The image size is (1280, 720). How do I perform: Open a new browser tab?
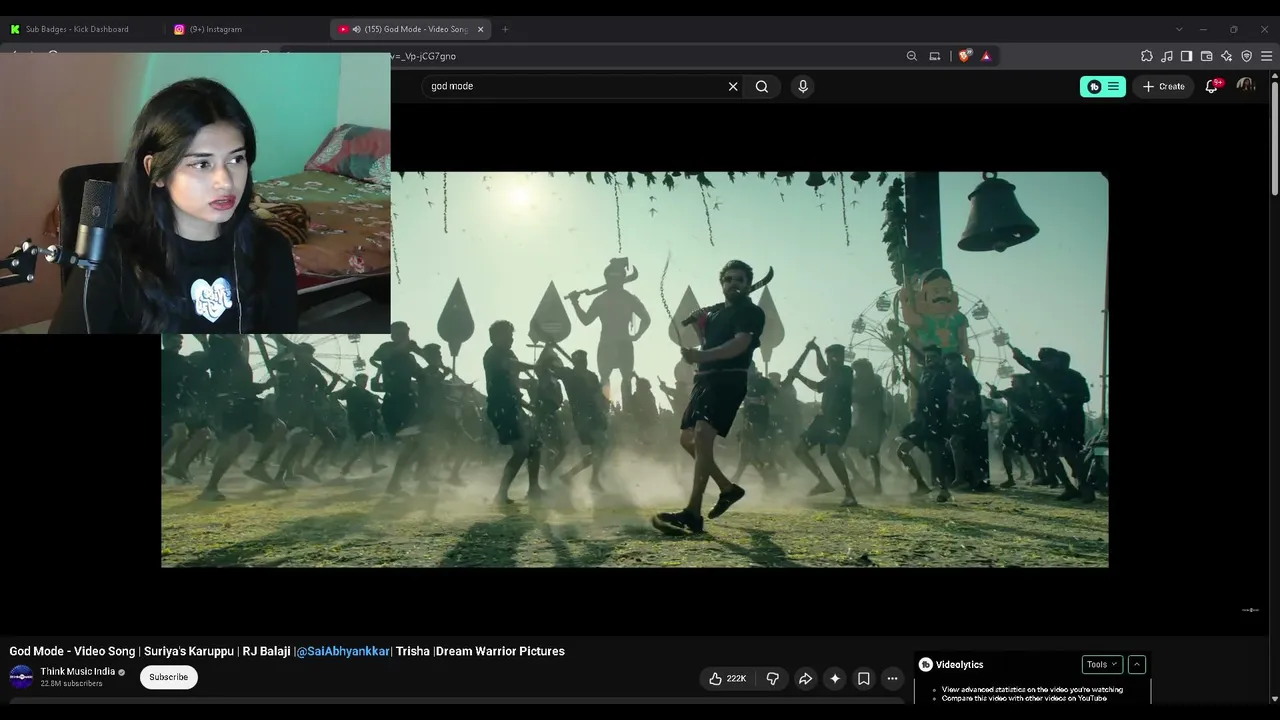pos(505,29)
